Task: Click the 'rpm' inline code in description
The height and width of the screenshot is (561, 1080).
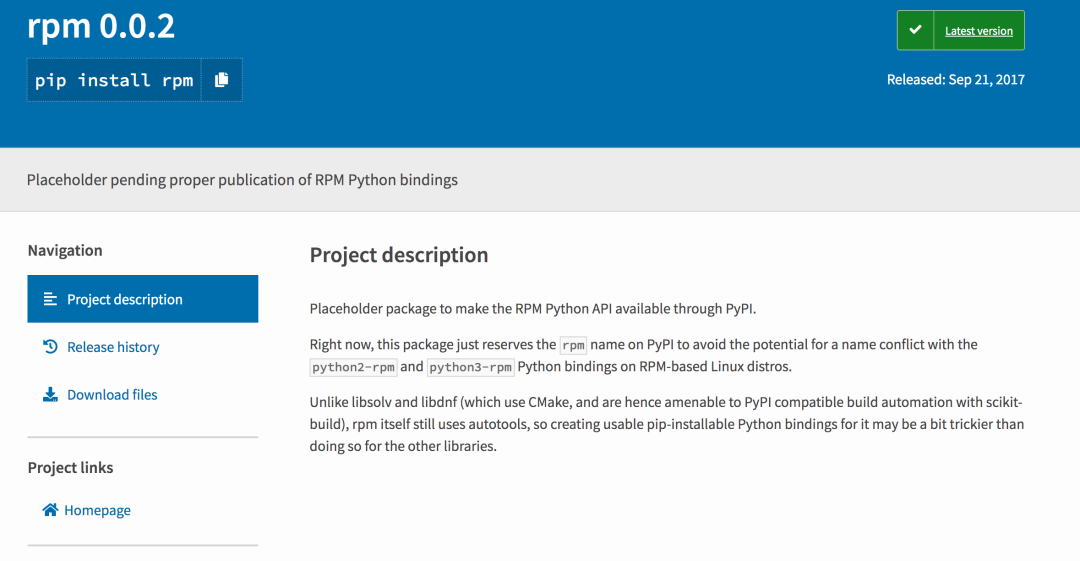Action: tap(573, 345)
